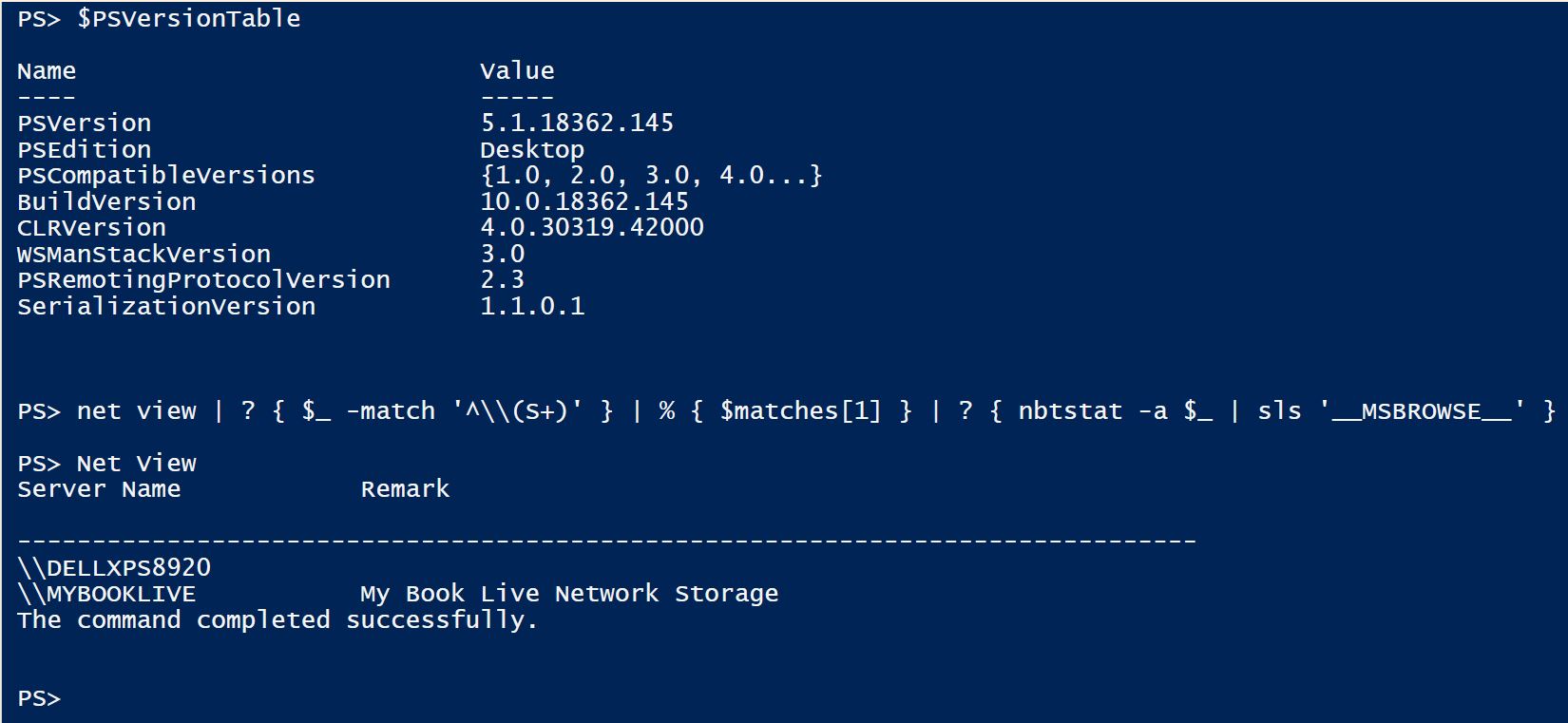This screenshot has height=723, width=1568.
Task: Click PSRemotingProtocolVersion value 2.3
Action: [502, 279]
